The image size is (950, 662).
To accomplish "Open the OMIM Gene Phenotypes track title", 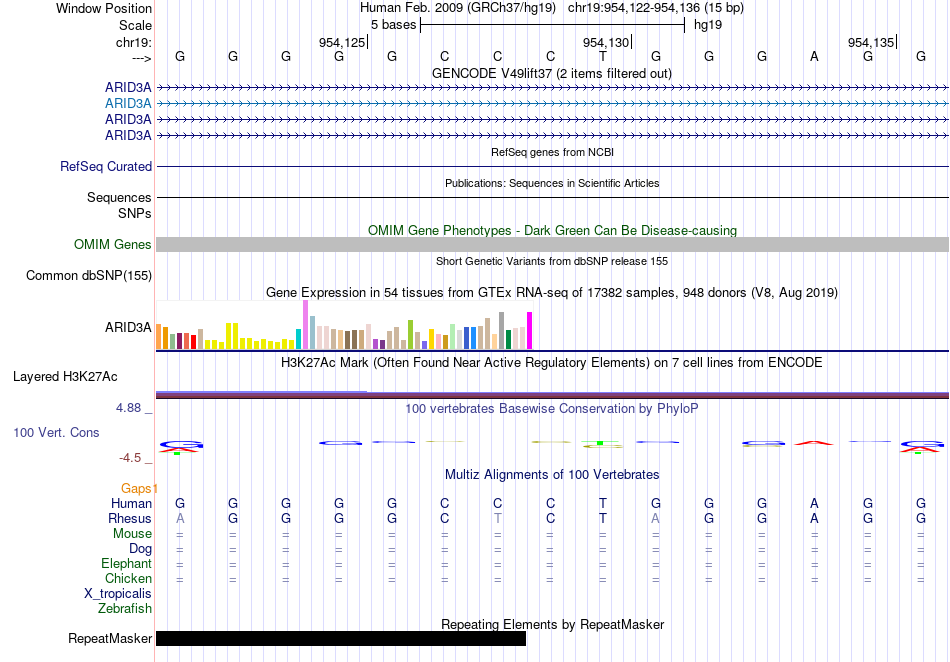I will (552, 230).
